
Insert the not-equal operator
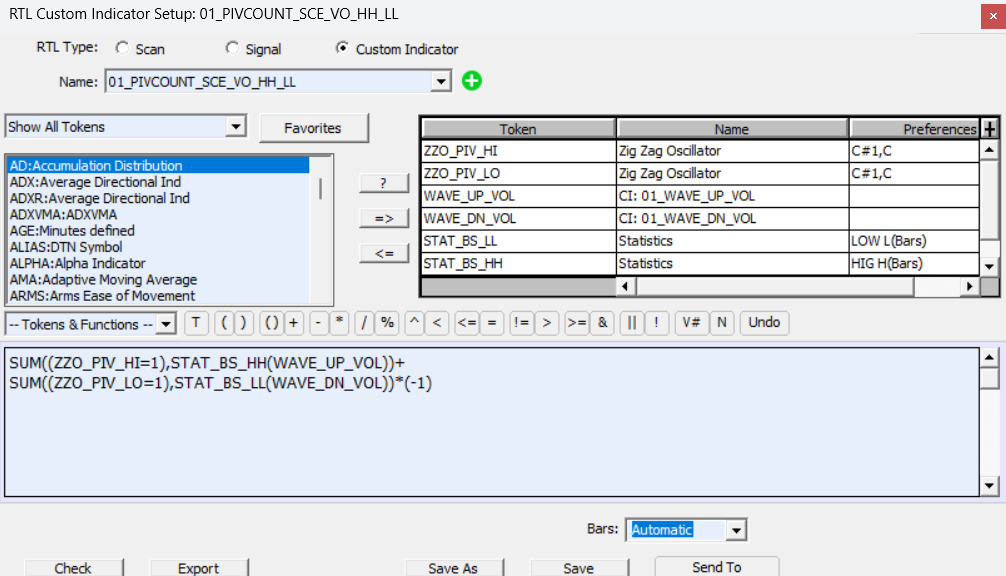522,323
